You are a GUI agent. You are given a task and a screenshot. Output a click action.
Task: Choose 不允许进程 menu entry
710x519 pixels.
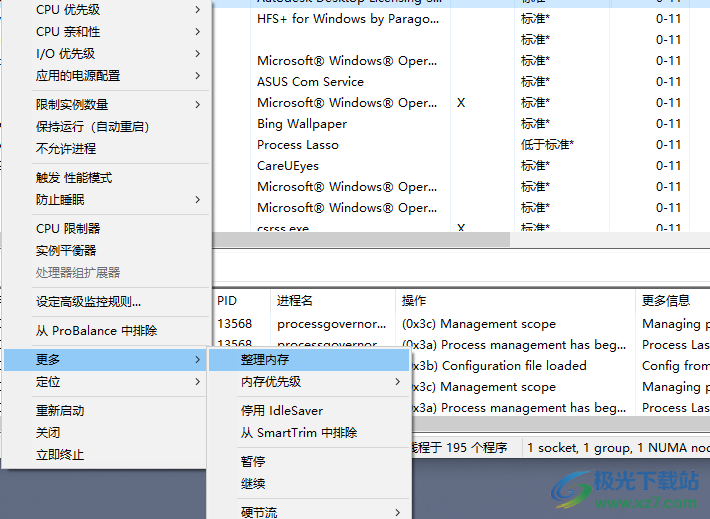[x=107, y=149]
